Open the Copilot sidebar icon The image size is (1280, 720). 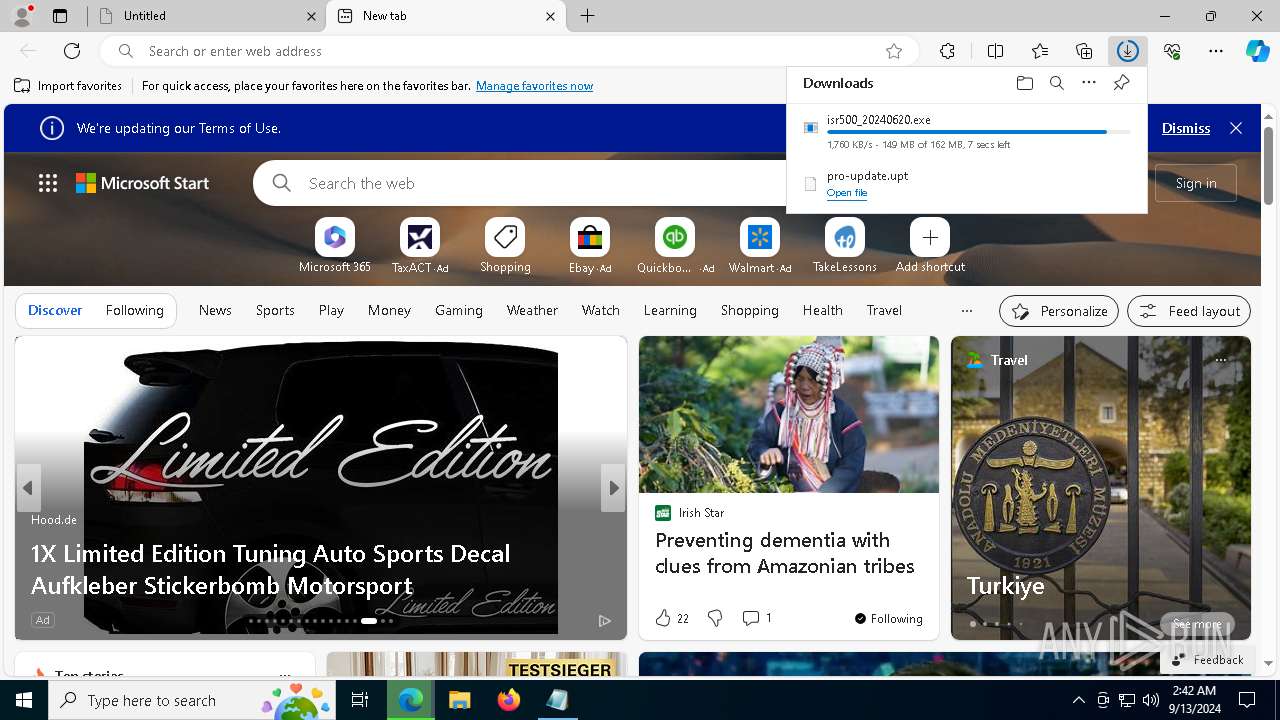[1257, 51]
